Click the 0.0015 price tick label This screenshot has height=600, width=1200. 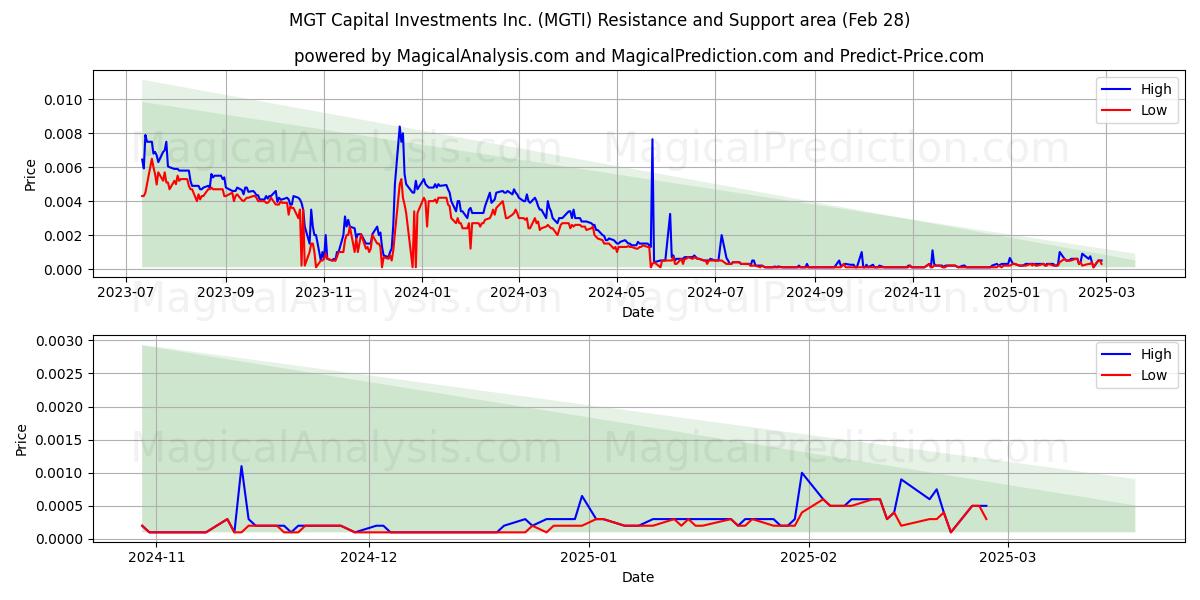[61, 440]
